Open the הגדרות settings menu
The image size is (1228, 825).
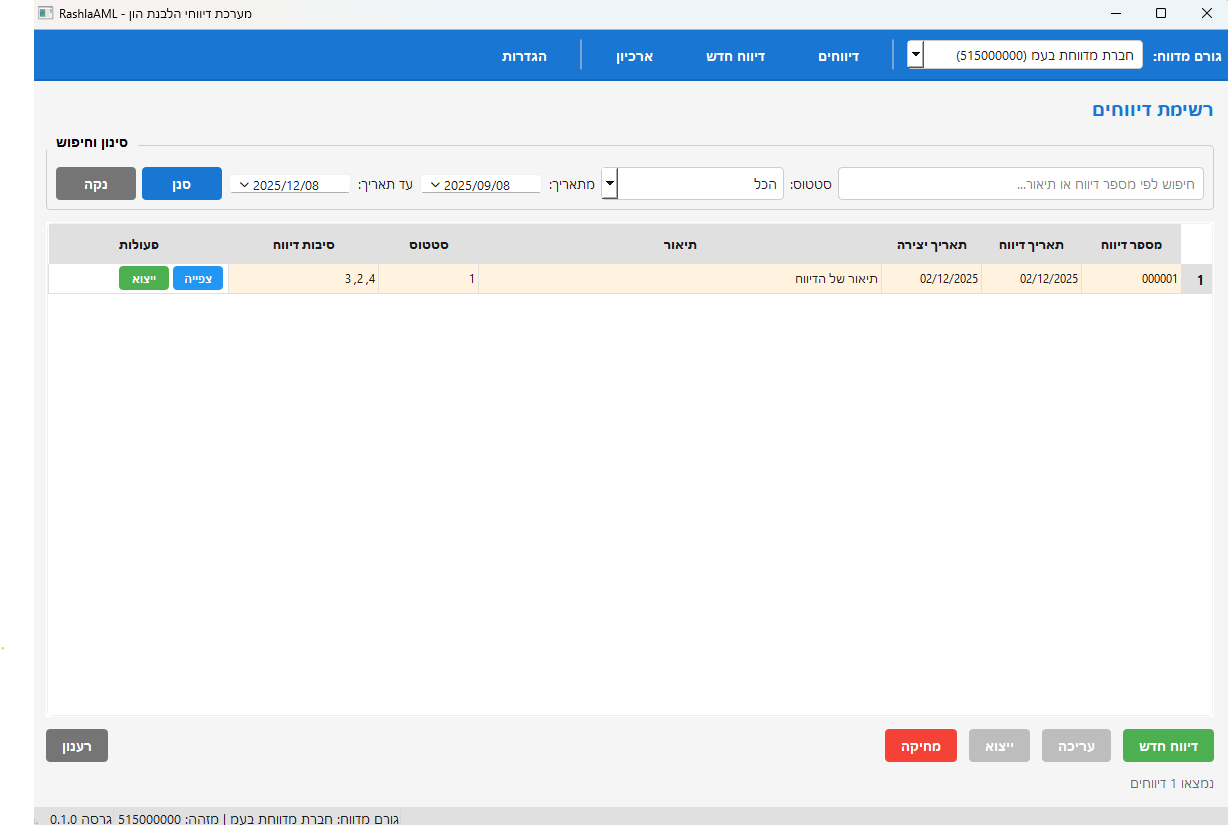[x=524, y=56]
